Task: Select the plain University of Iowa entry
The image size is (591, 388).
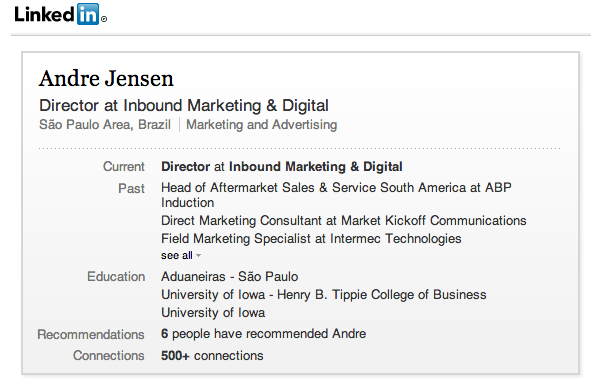Action: pyautogui.click(x=213, y=313)
